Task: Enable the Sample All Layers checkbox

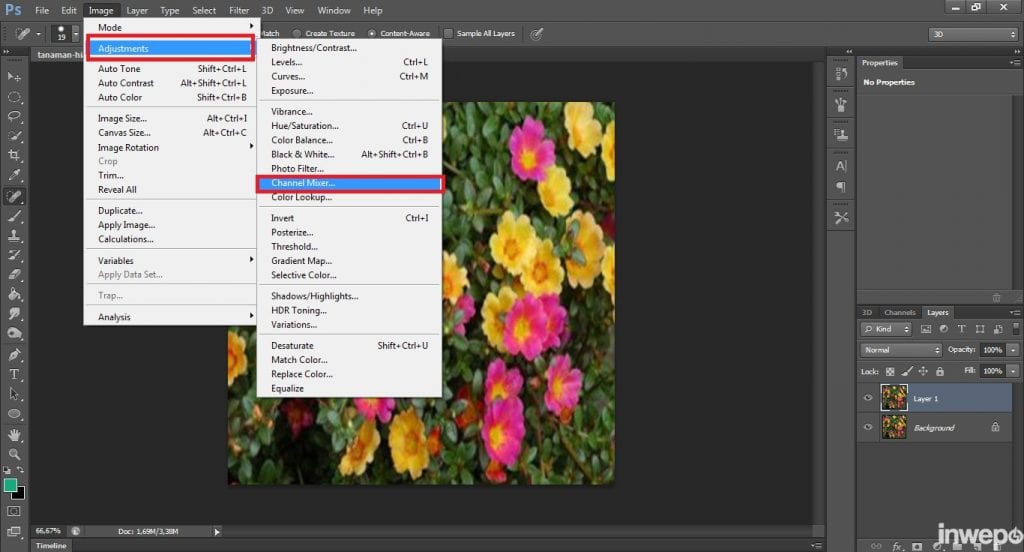Action: point(448,33)
